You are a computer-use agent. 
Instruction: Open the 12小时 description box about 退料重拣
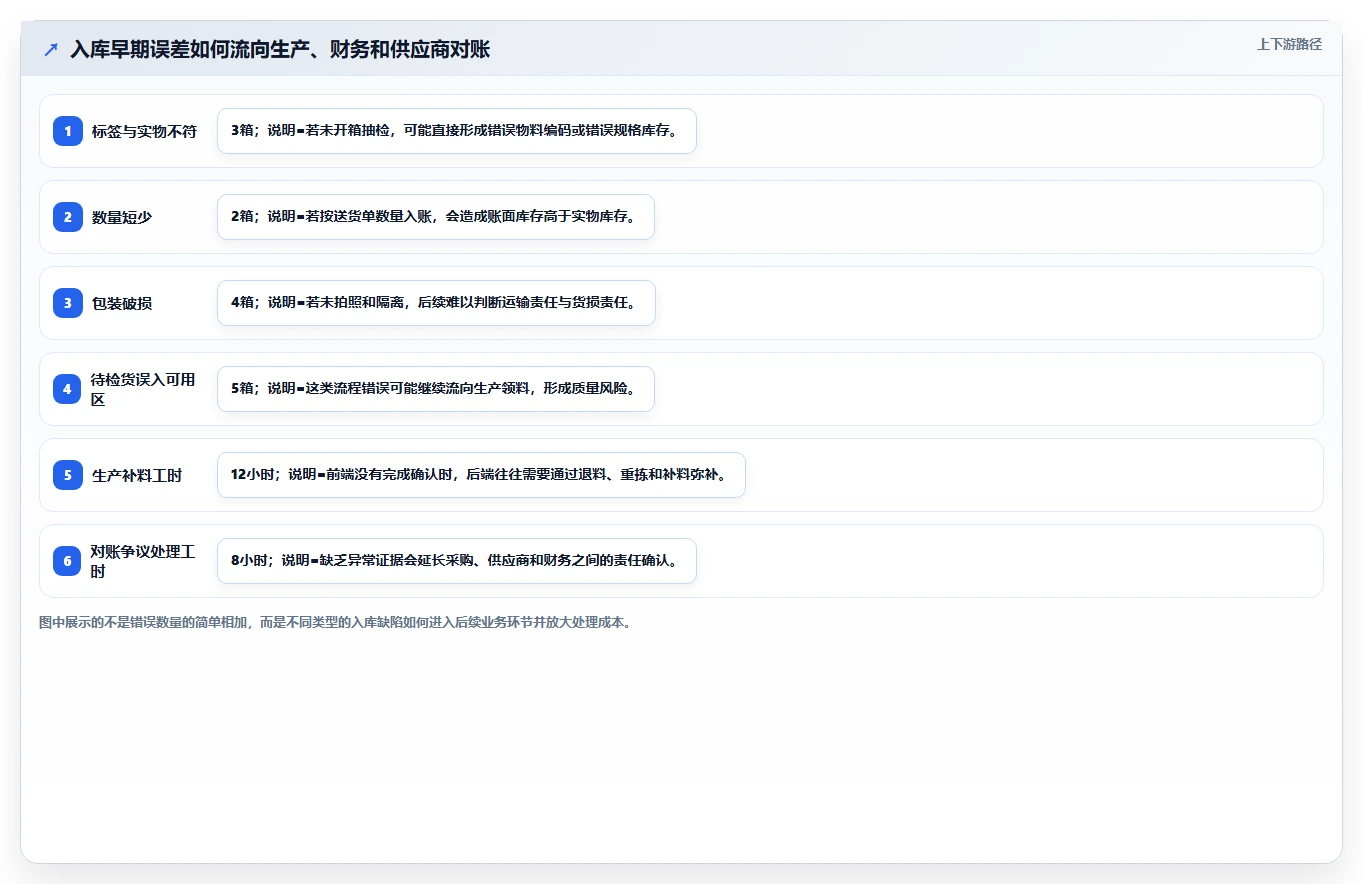[x=481, y=475]
